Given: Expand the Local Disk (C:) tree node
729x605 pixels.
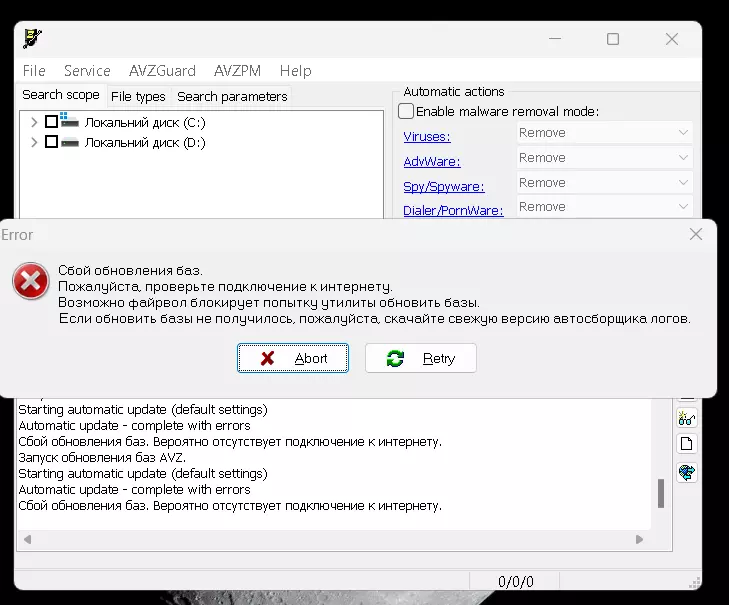Looking at the screenshot, I should tap(34, 122).
